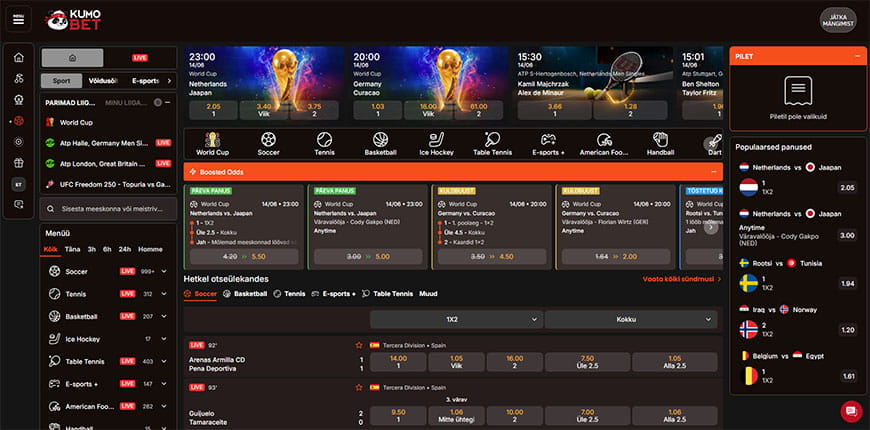Pick Sweden at 1.94 popular bet

tap(848, 284)
